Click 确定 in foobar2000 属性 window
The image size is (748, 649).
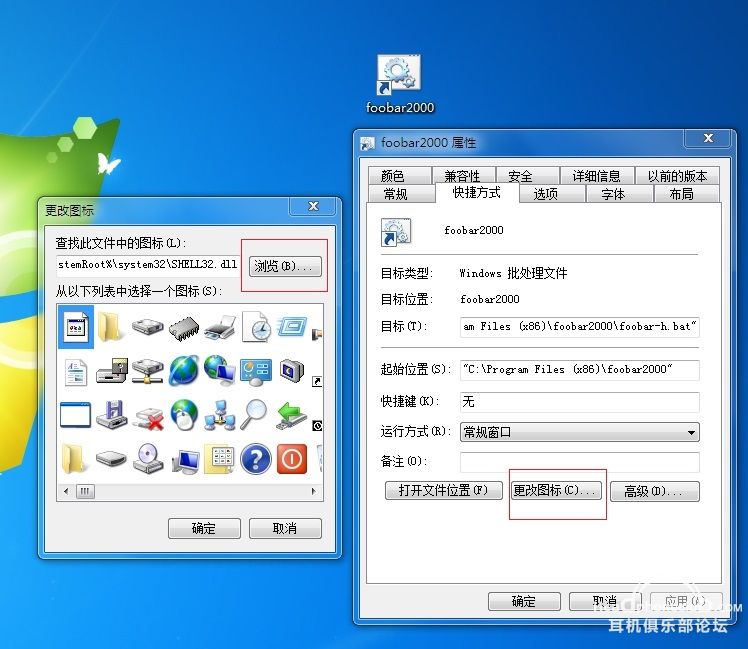pos(524,601)
